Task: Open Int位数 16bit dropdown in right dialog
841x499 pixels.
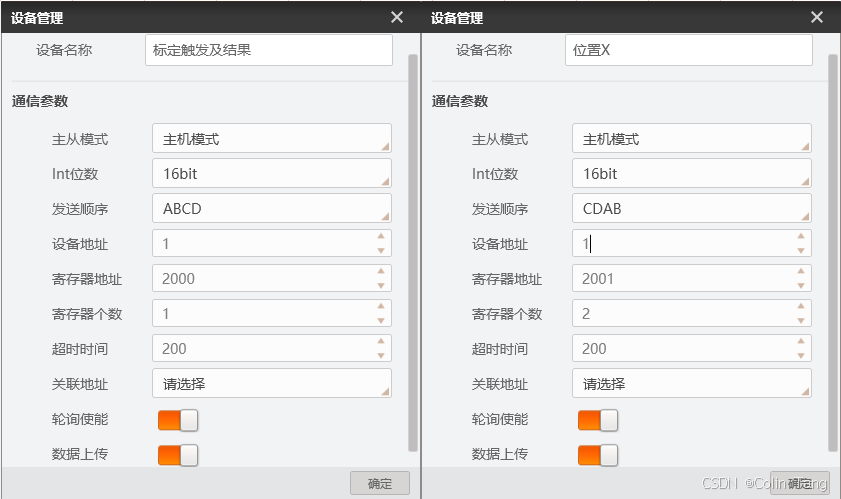Action: pyautogui.click(x=692, y=173)
